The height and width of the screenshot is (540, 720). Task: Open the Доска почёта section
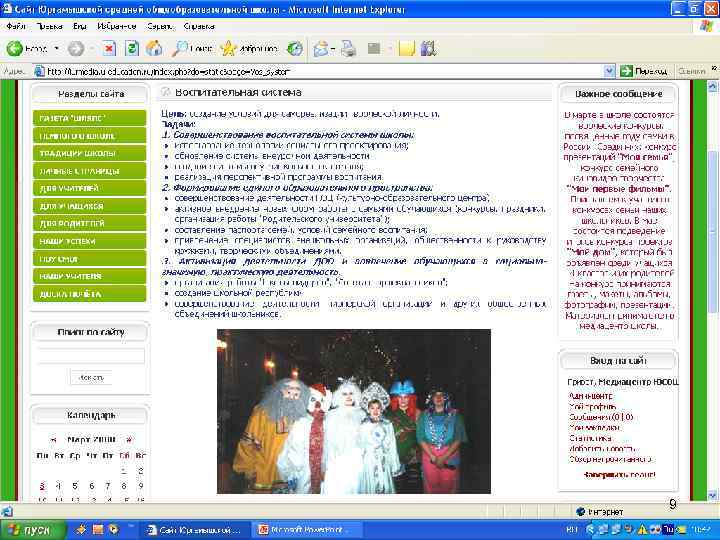[x=90, y=294]
